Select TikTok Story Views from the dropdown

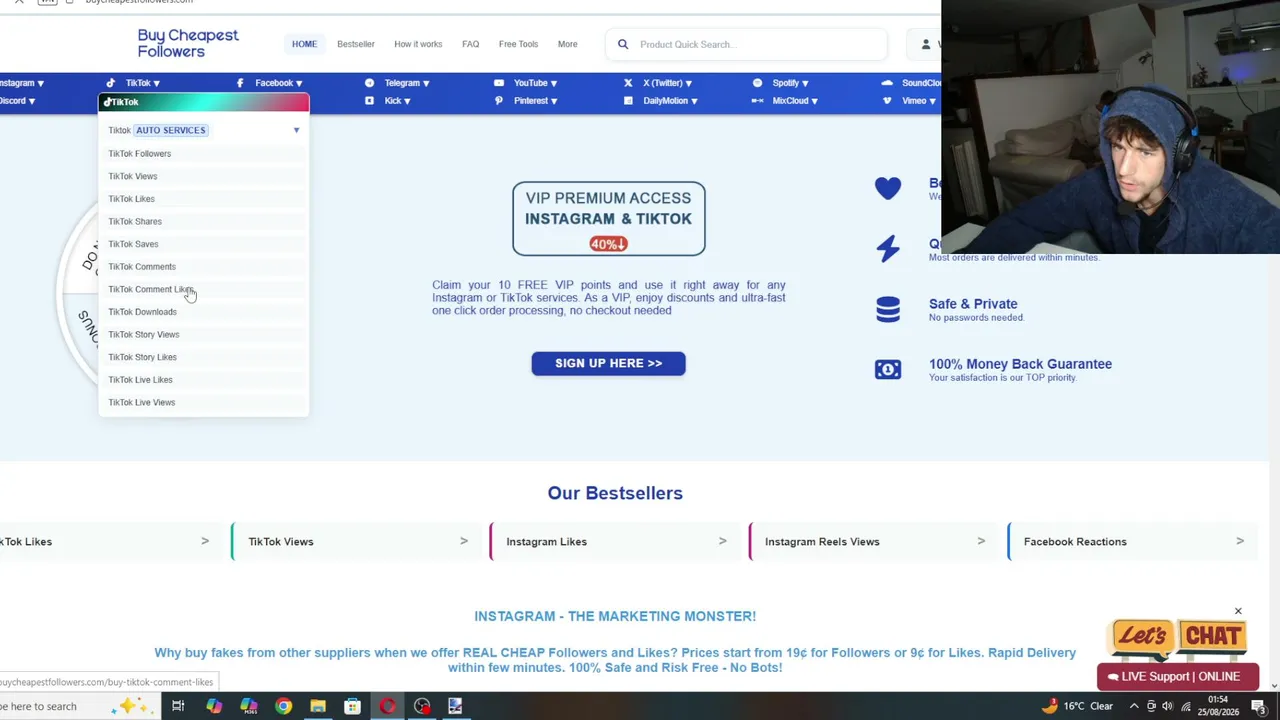204,334
